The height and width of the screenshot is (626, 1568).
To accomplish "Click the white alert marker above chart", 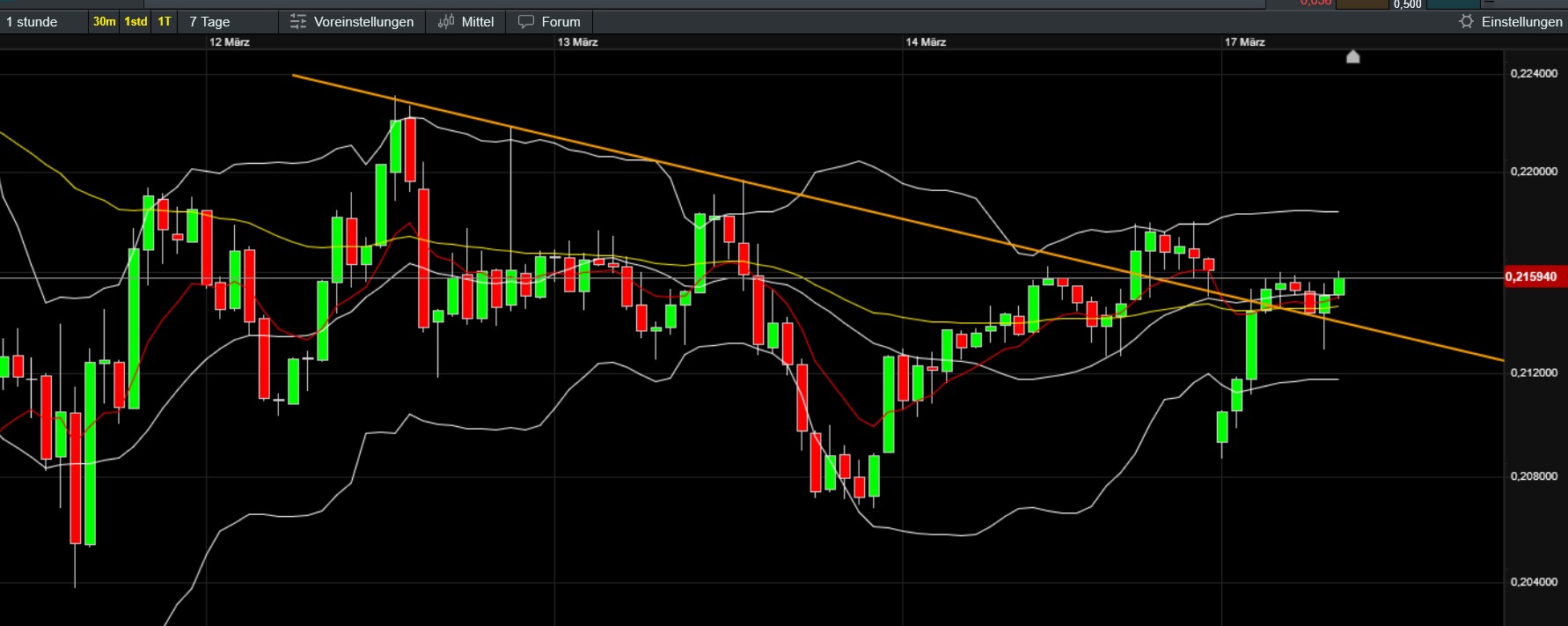I will (1353, 57).
